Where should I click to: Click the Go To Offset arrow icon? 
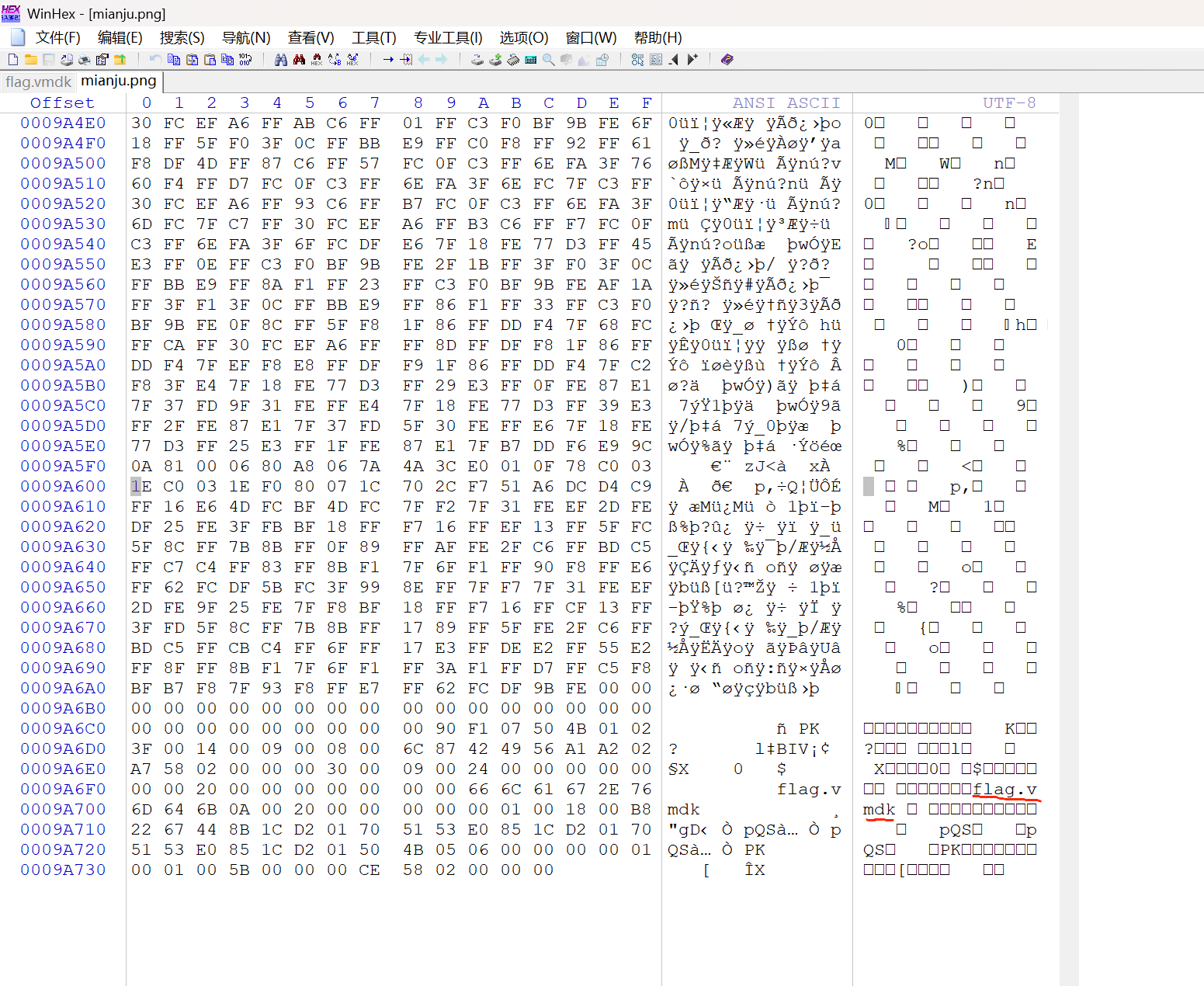388,60
